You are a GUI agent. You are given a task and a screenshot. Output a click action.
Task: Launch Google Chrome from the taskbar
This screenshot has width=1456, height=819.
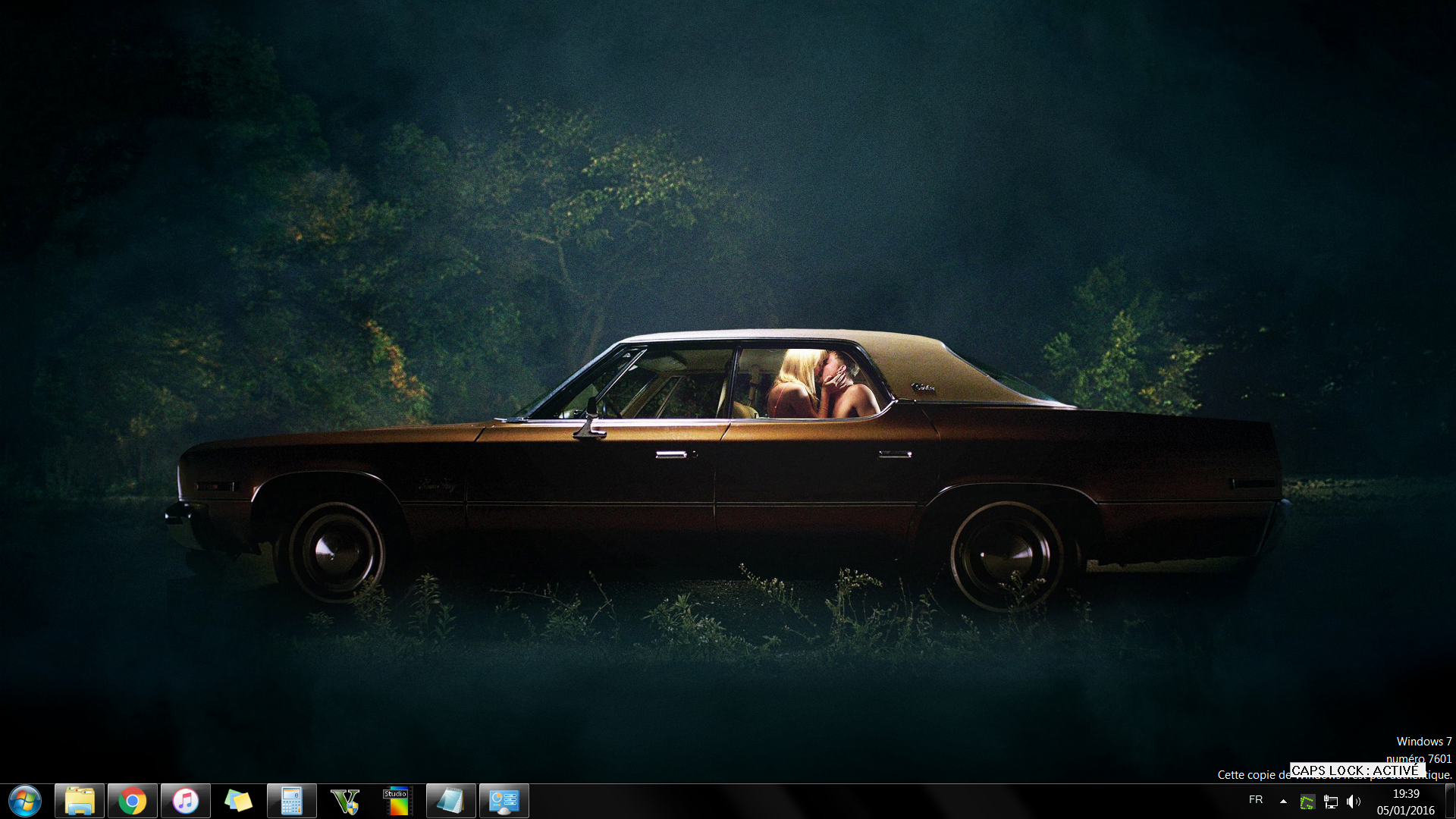(x=132, y=801)
